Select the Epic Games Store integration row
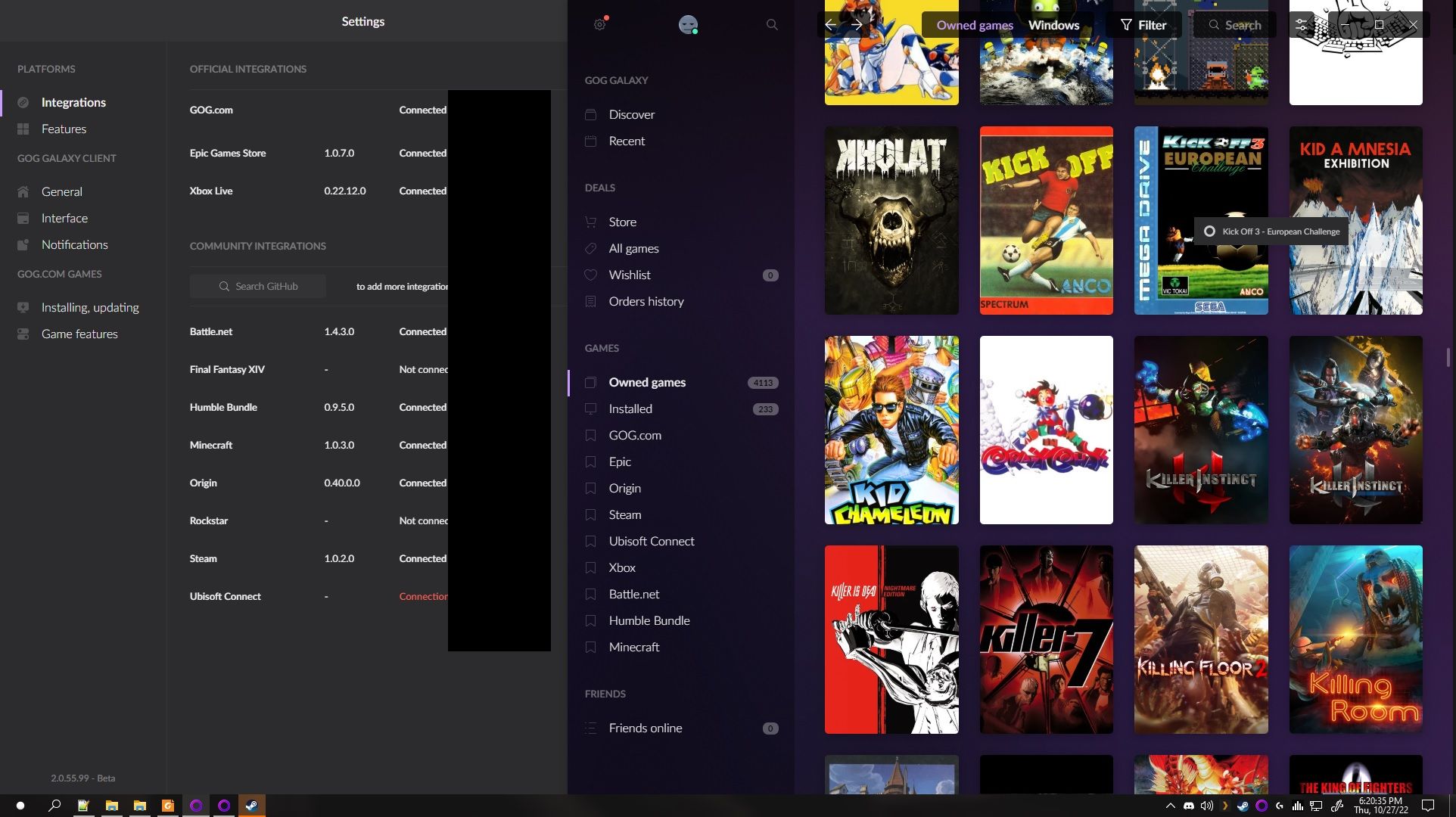The width and height of the screenshot is (1456, 817). click(318, 153)
